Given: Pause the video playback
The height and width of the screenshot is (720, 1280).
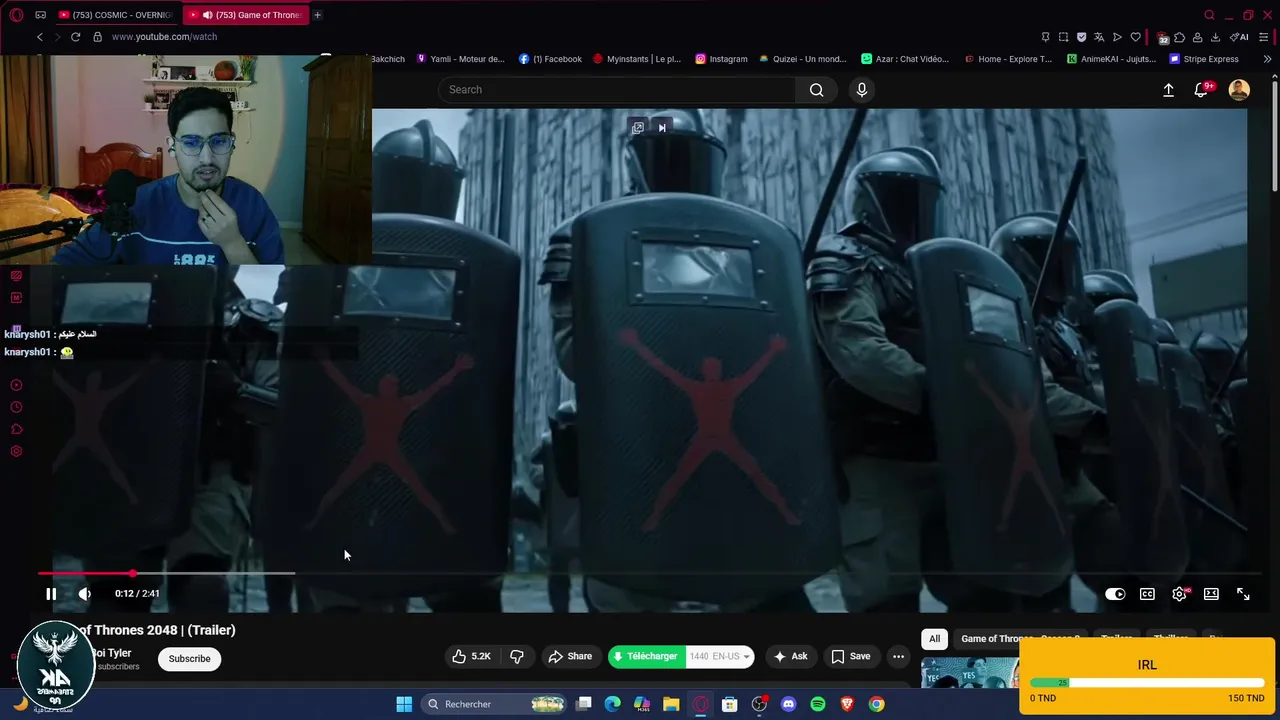Looking at the screenshot, I should coord(51,594).
